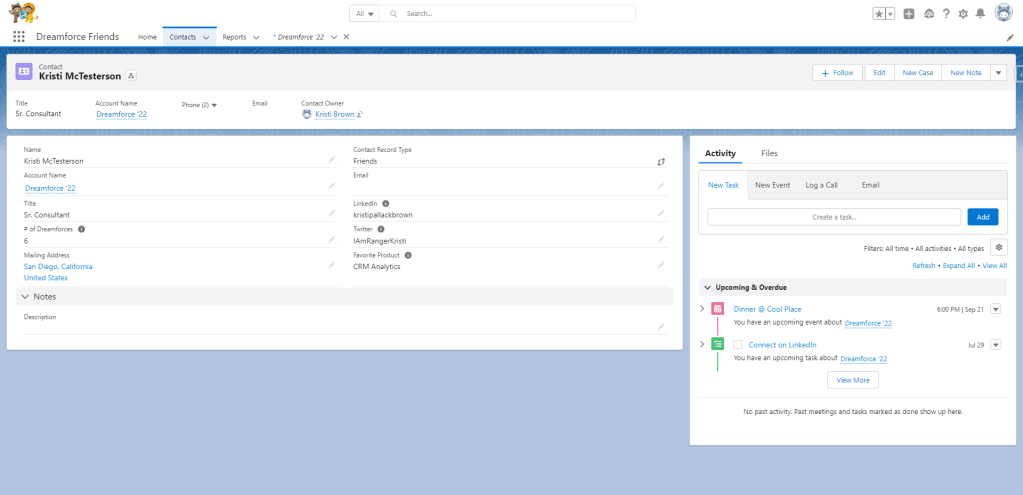Click the Setup gear icon
Viewport: 1023px width, 495px height.
[963, 14]
